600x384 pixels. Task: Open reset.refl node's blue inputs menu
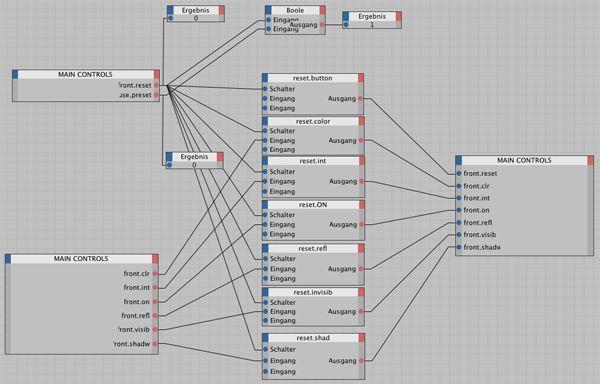(265, 249)
